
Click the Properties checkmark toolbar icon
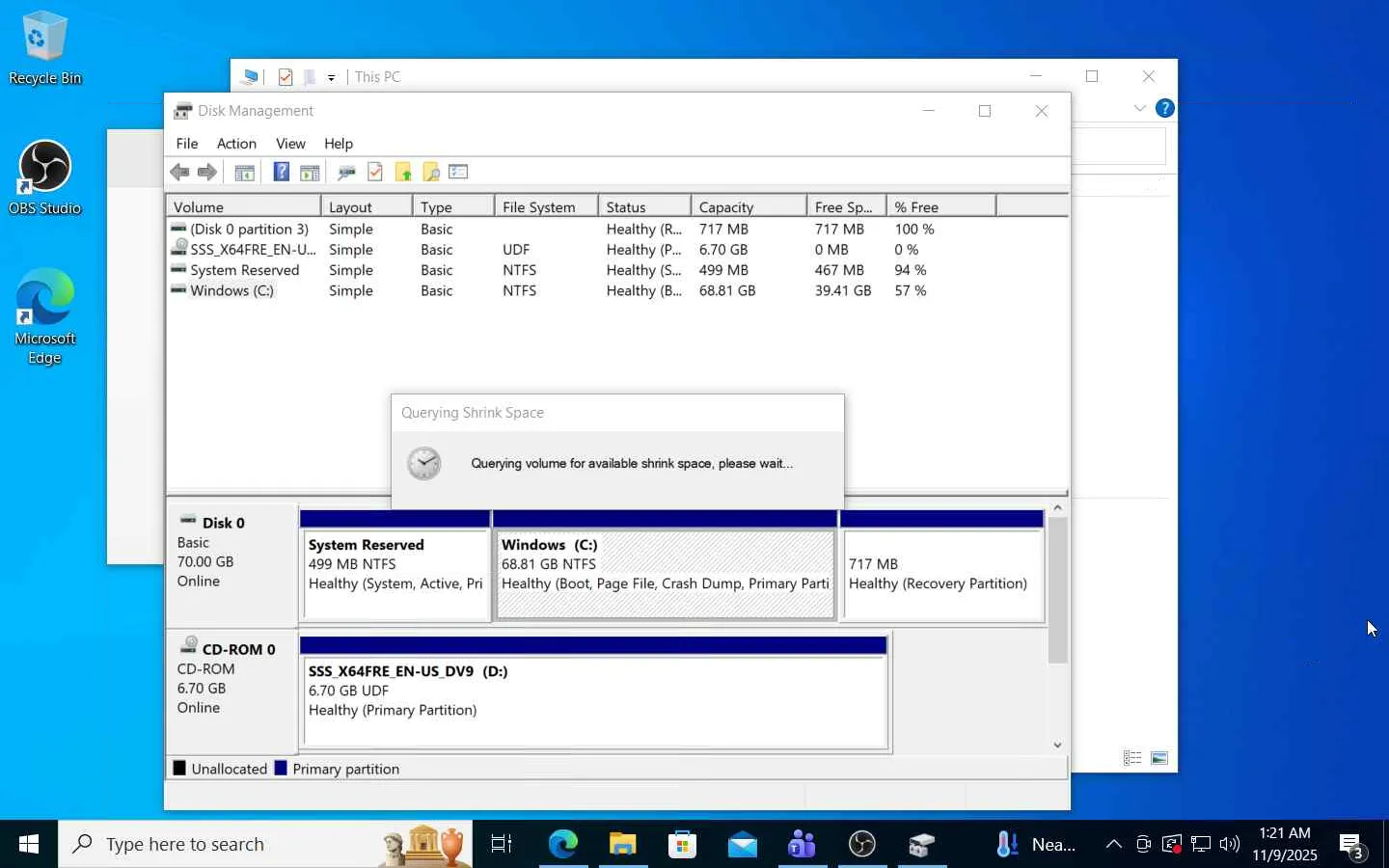375,172
